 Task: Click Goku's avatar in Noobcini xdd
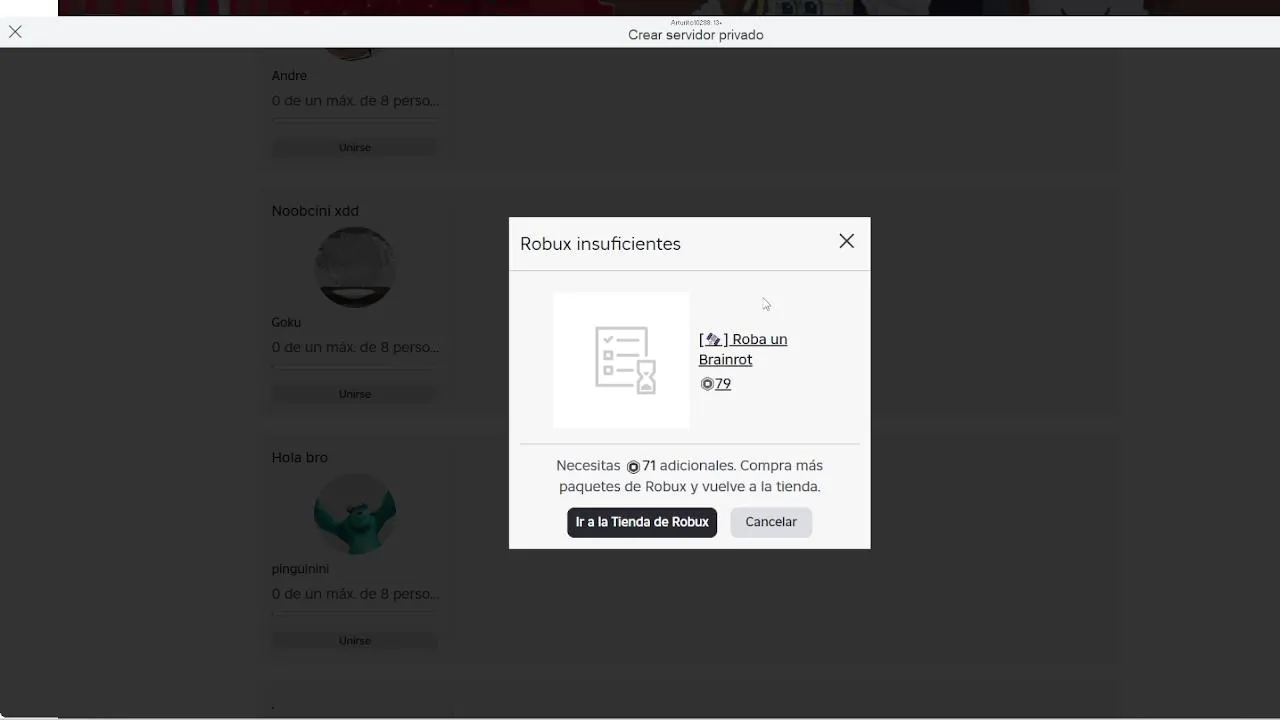click(x=355, y=267)
